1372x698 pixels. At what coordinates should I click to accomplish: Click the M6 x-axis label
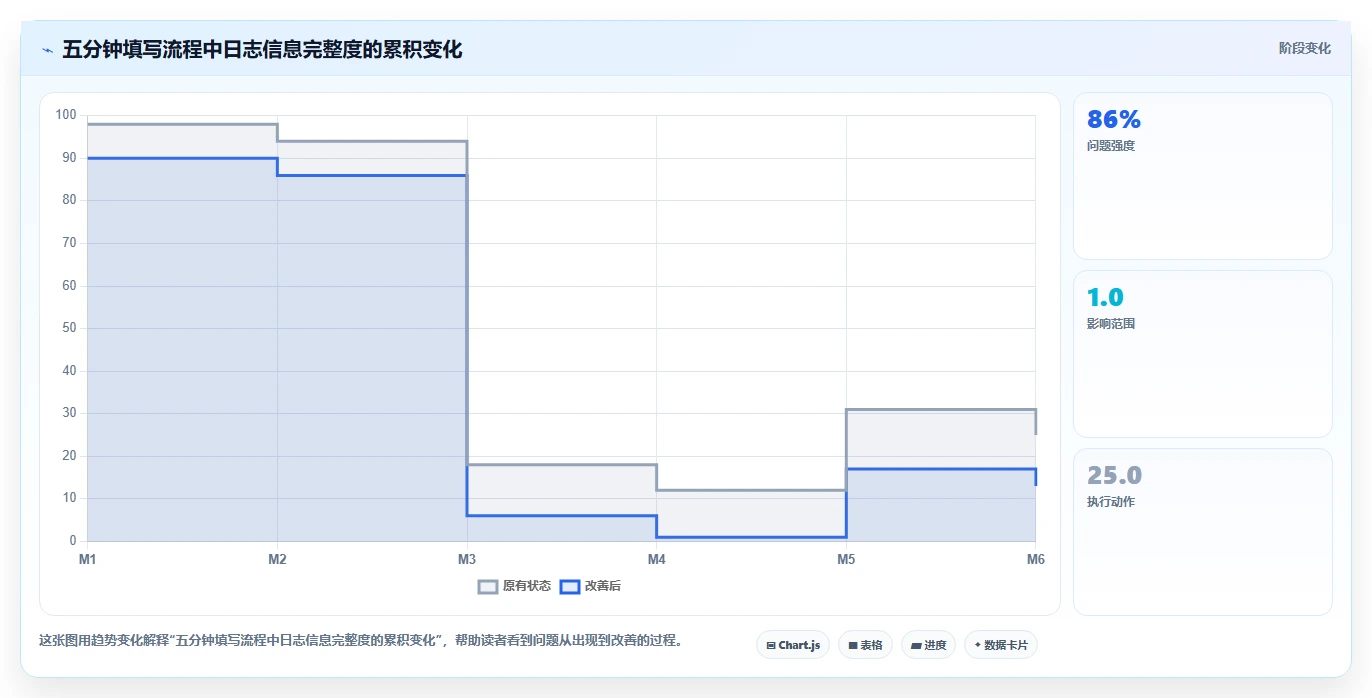pyautogui.click(x=1036, y=559)
